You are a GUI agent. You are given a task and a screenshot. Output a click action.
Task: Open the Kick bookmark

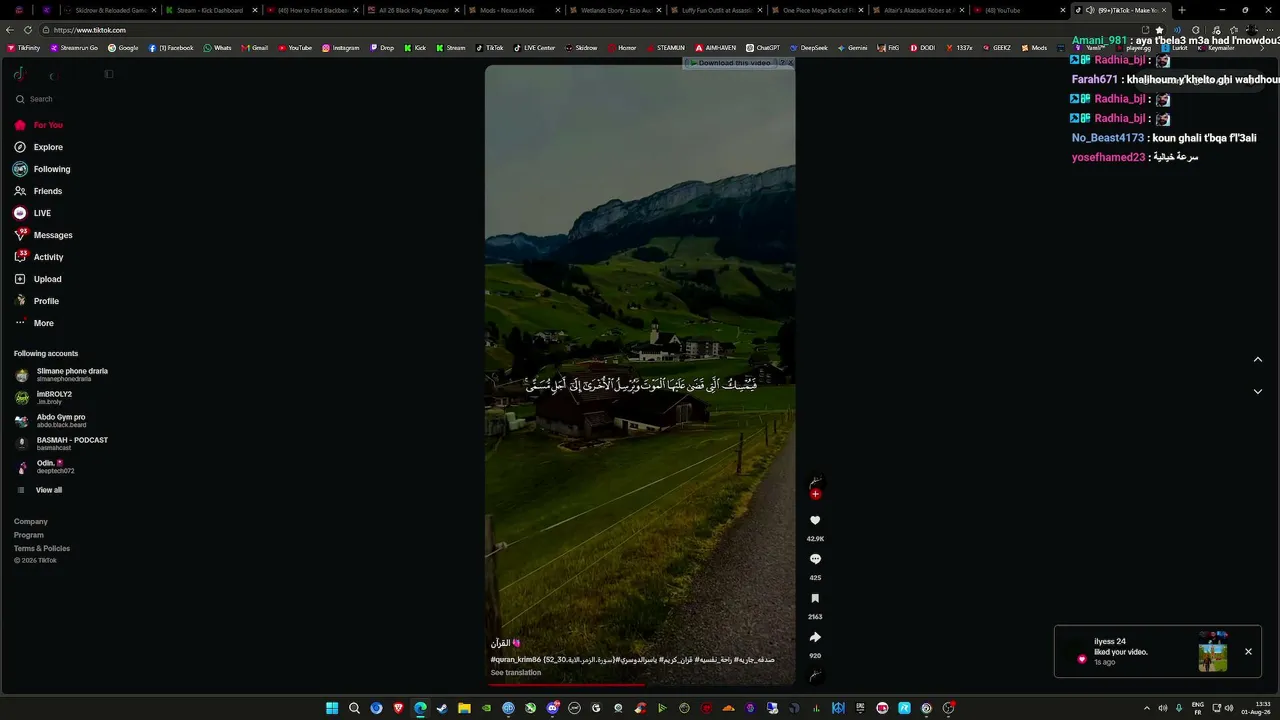(415, 48)
